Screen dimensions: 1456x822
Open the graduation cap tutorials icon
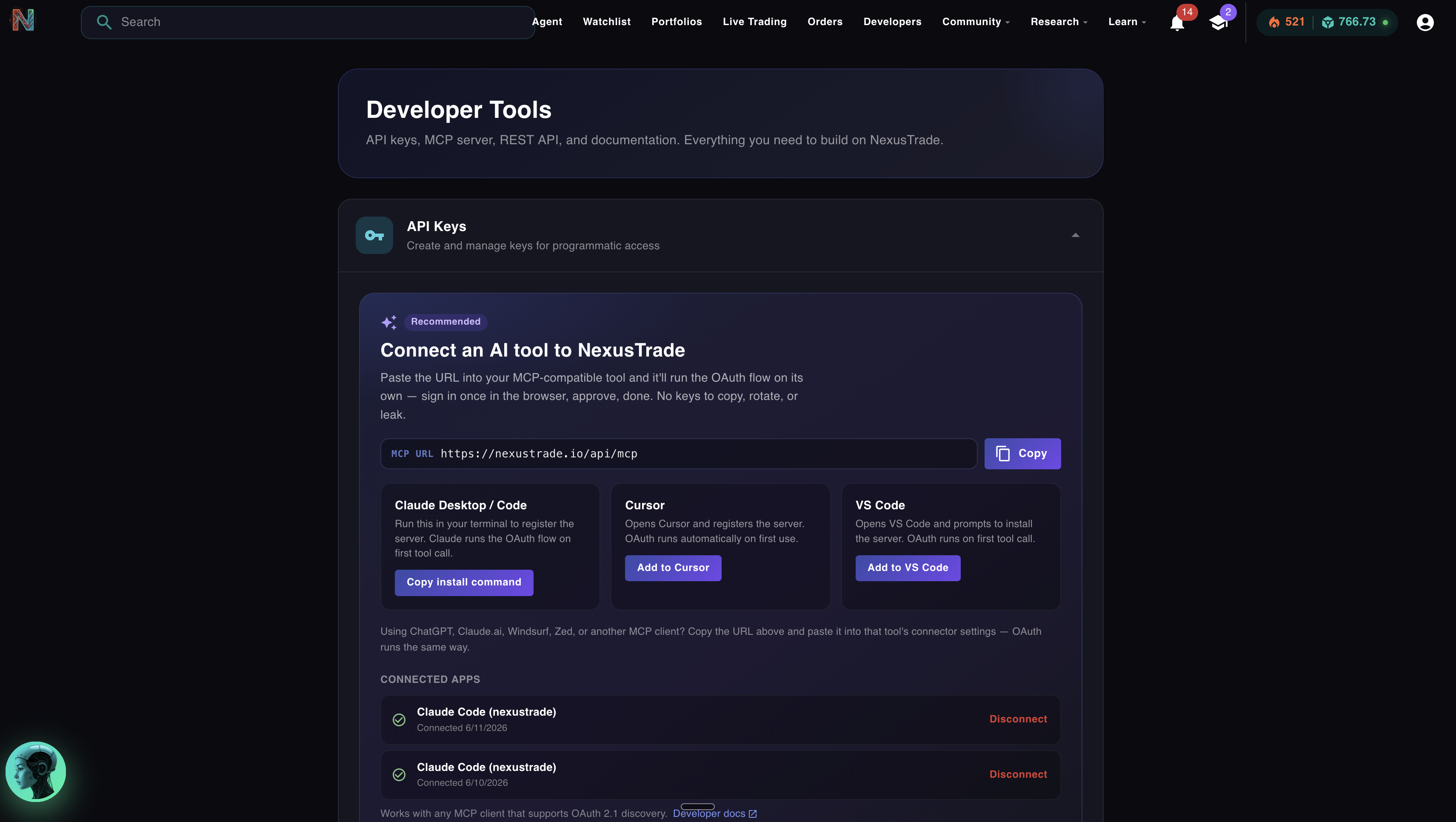coord(1218,23)
